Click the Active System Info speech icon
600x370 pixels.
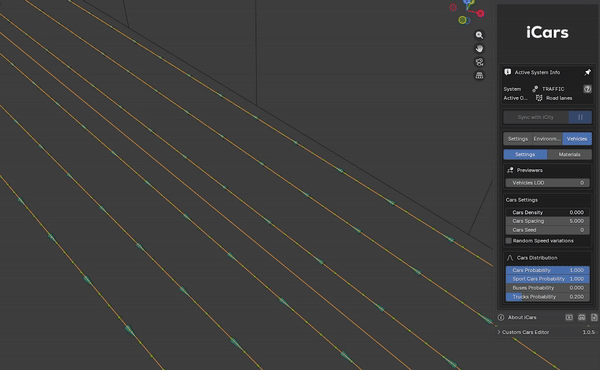point(508,72)
